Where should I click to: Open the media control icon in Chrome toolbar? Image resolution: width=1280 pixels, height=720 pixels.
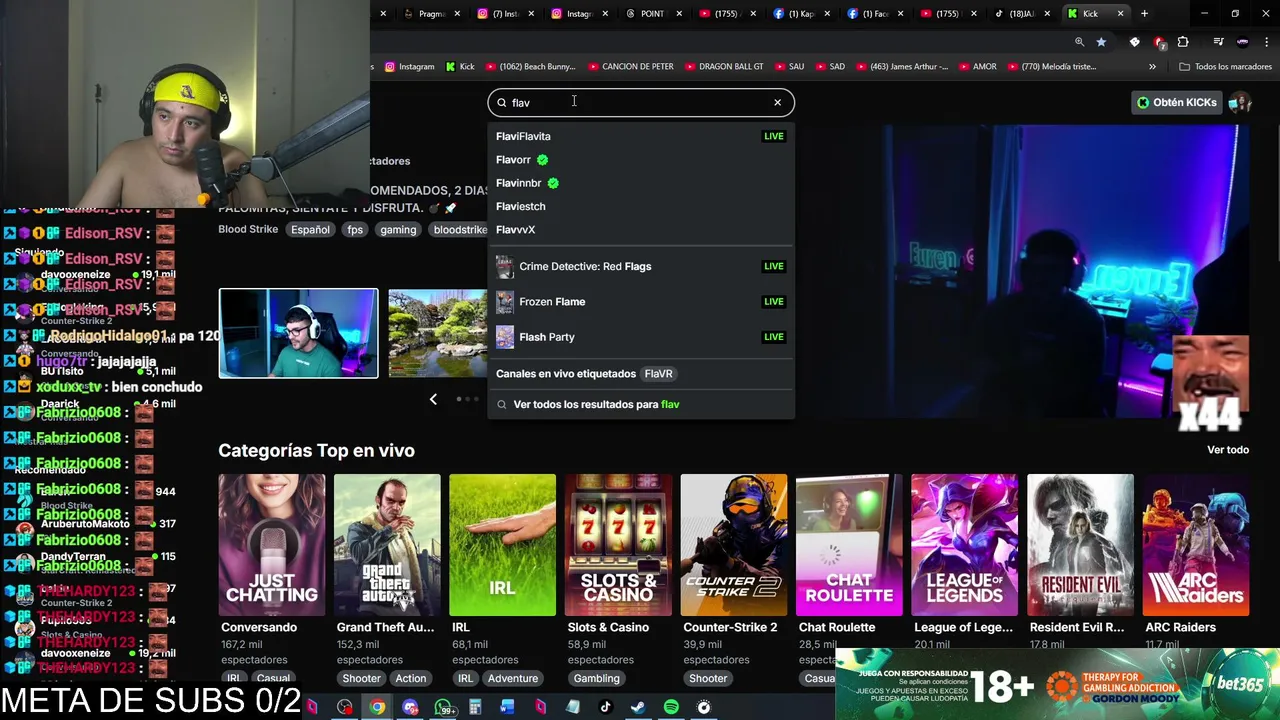(x=1218, y=42)
